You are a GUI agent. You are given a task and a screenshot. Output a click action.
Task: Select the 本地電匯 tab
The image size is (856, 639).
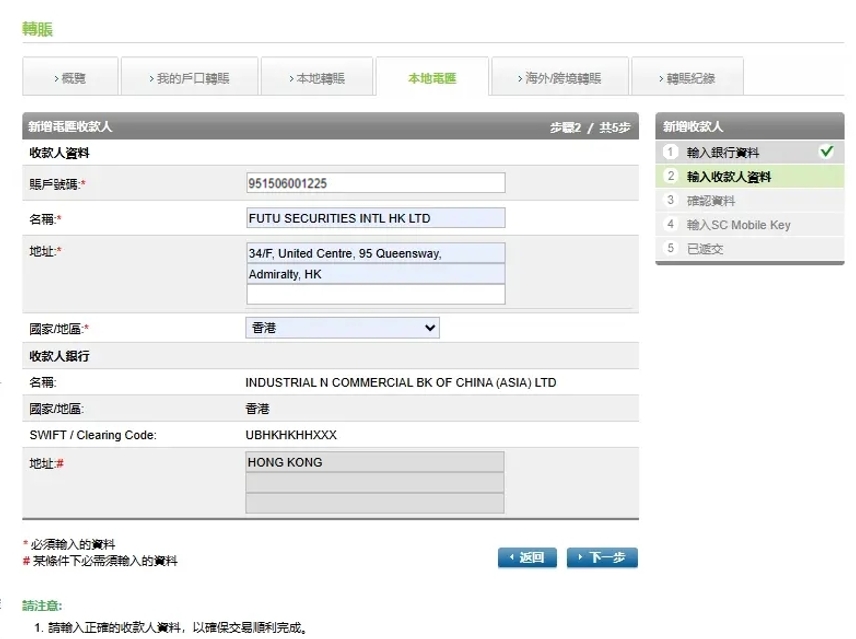[x=432, y=77]
